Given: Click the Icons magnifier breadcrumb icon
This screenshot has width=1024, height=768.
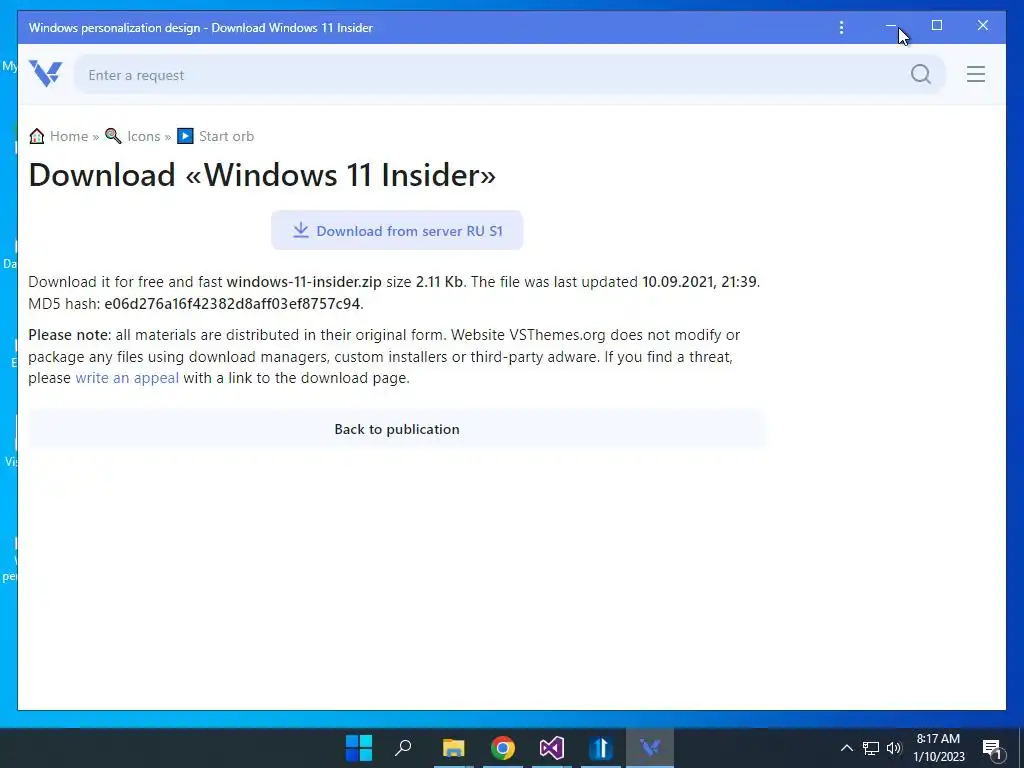Looking at the screenshot, I should (x=114, y=136).
